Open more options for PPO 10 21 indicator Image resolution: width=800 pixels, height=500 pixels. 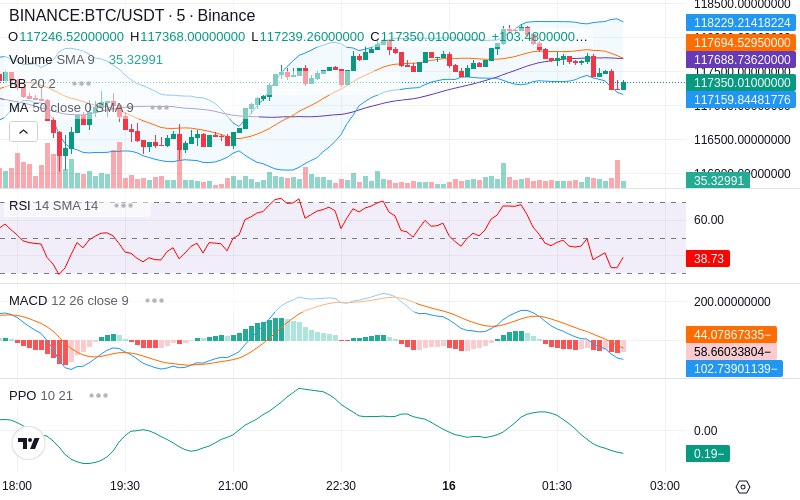[x=98, y=395]
